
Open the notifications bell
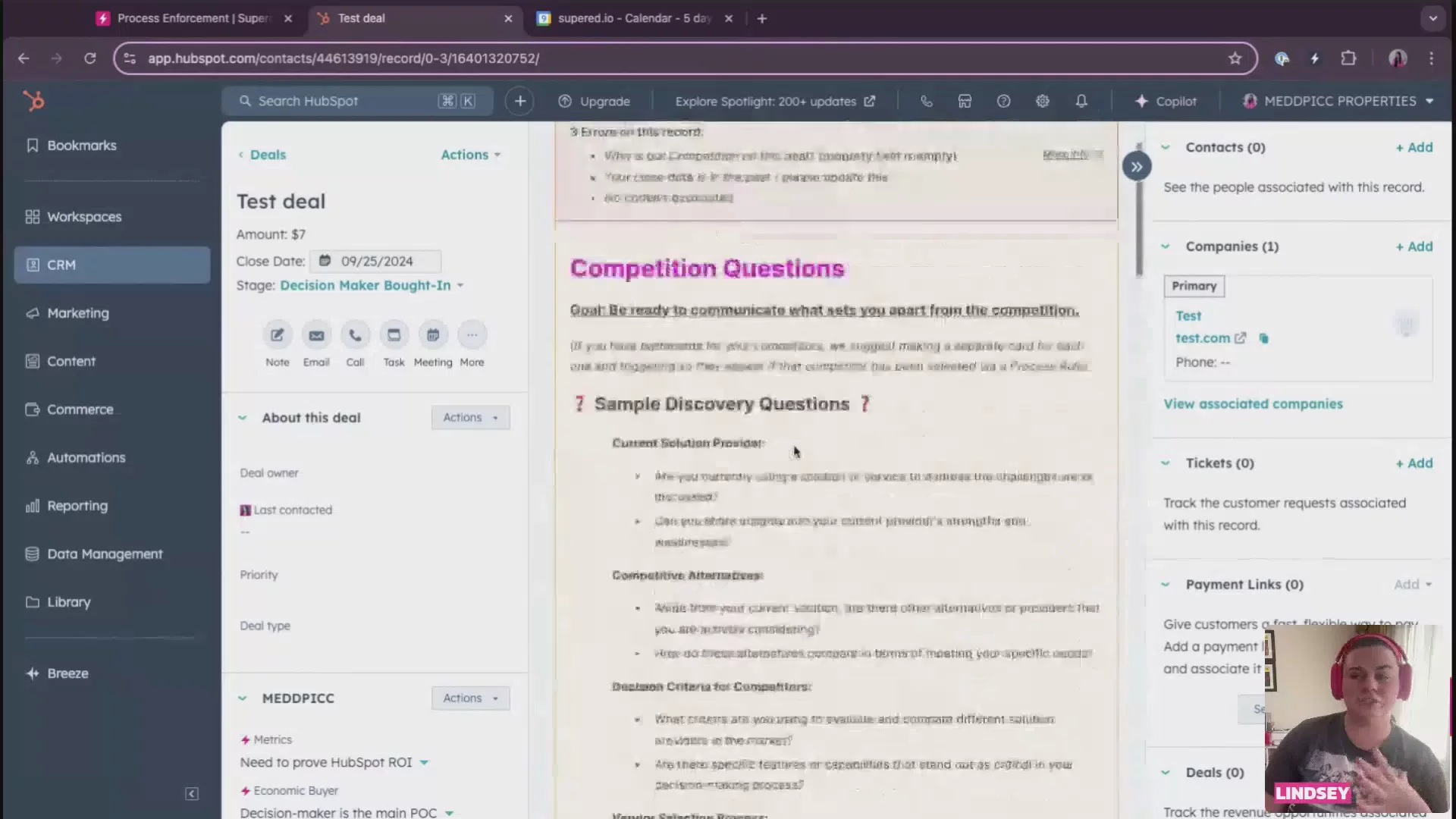[x=1081, y=101]
